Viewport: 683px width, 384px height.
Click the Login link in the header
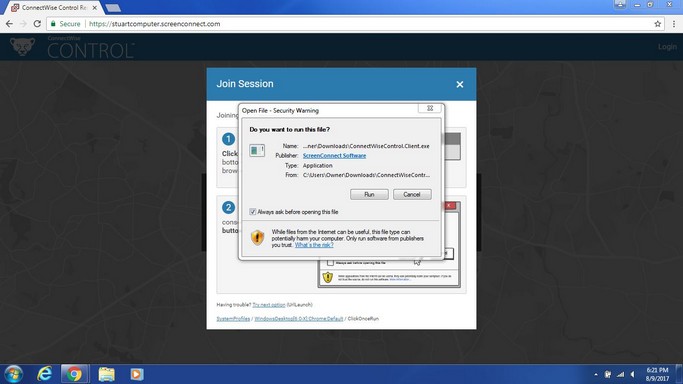pyautogui.click(x=667, y=47)
